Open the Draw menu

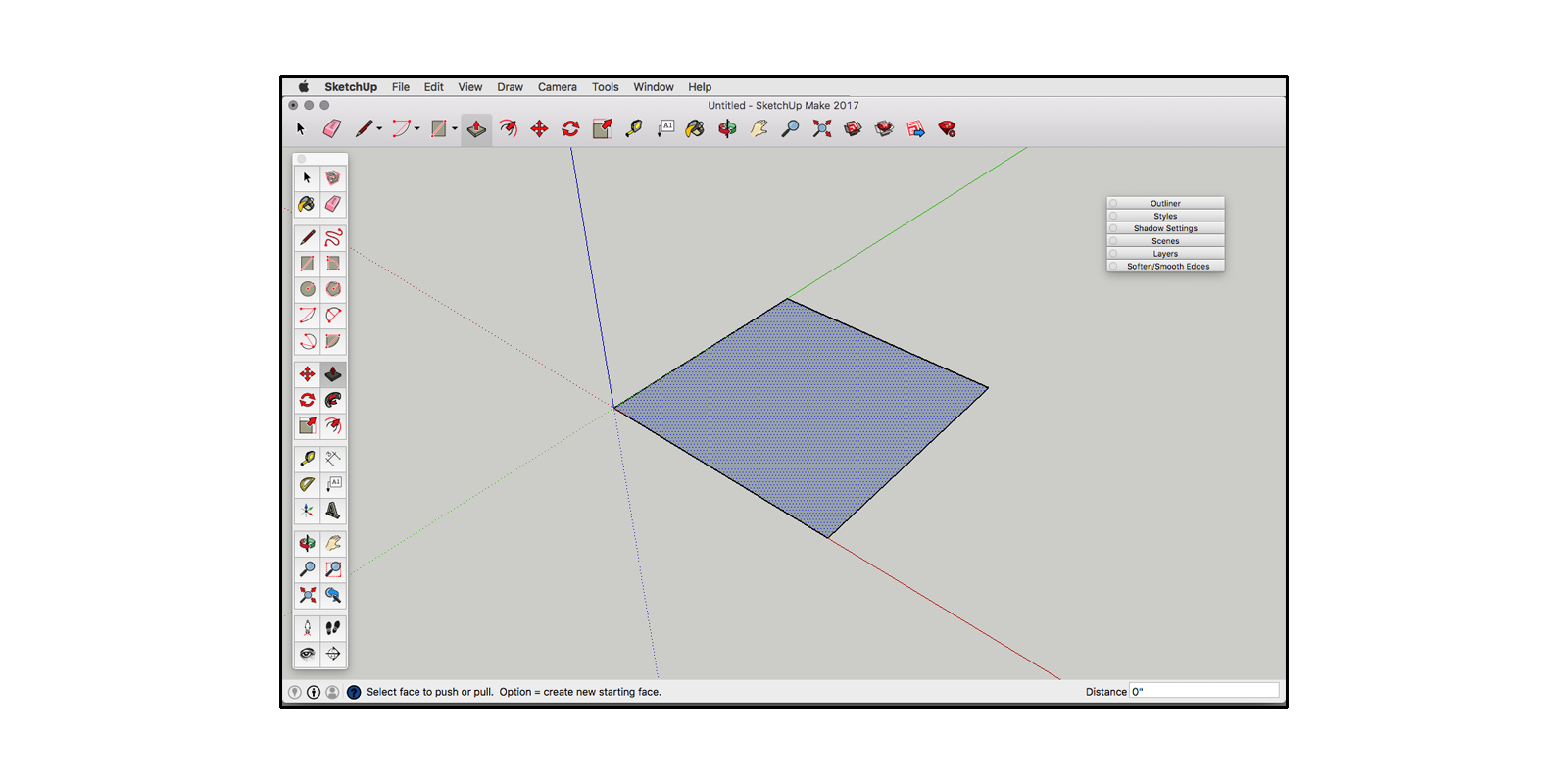click(510, 87)
